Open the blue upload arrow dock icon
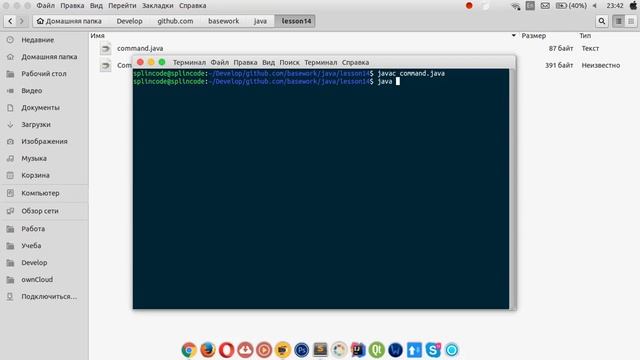The image size is (640, 360). pos(414,350)
